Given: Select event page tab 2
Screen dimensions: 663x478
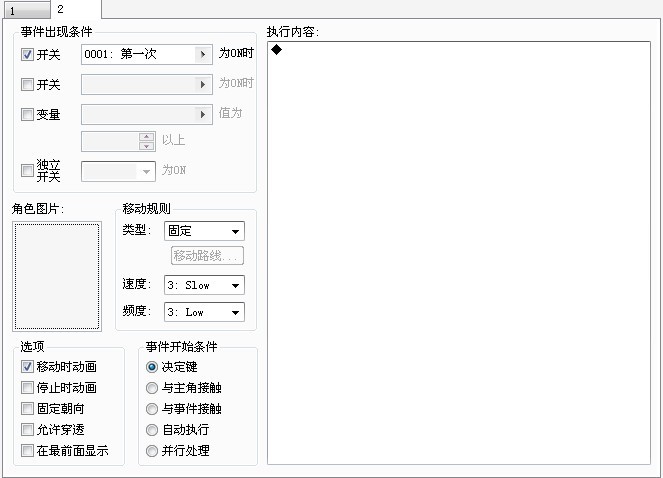Looking at the screenshot, I should pos(76,9).
